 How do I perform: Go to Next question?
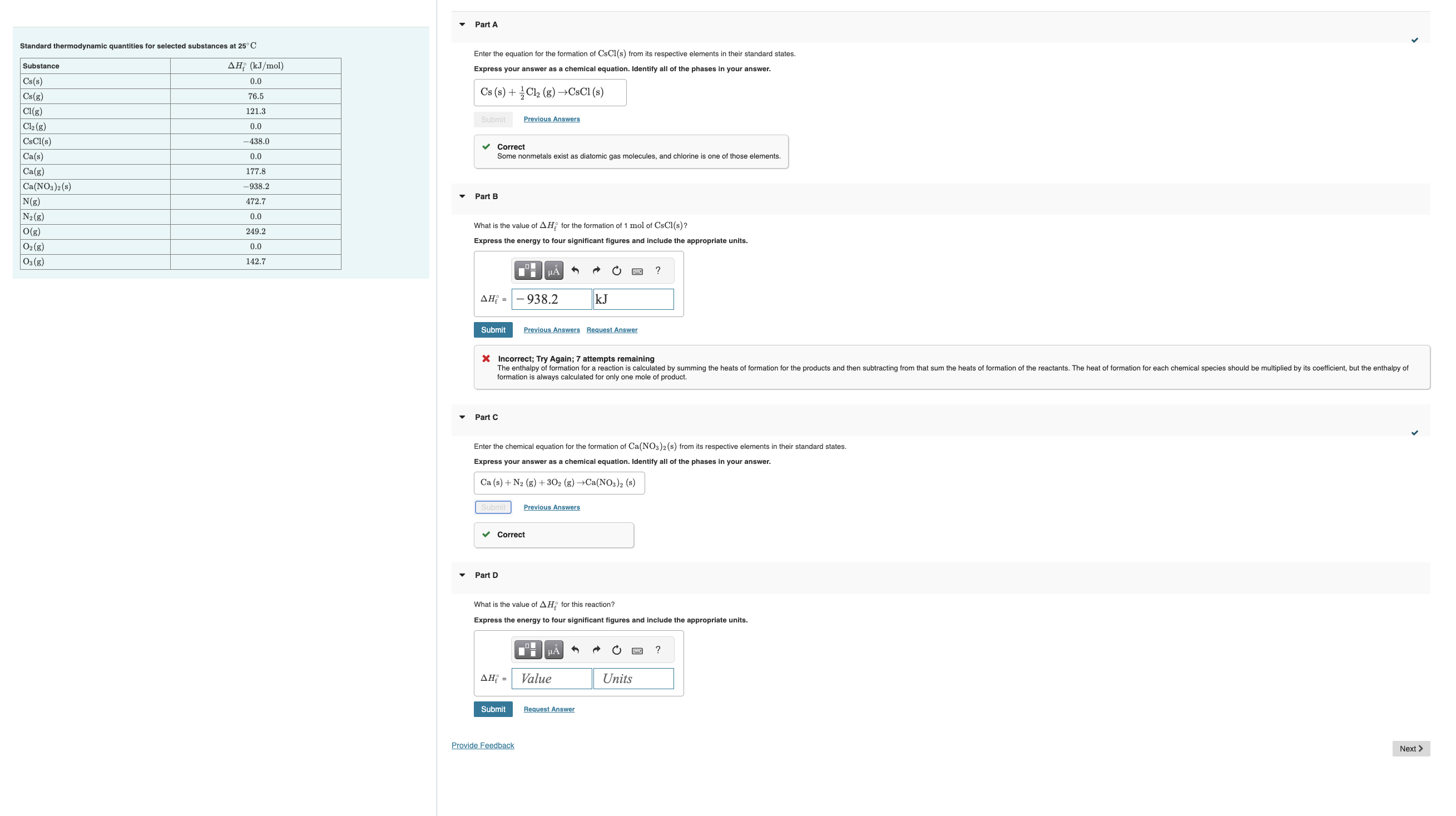1410,749
